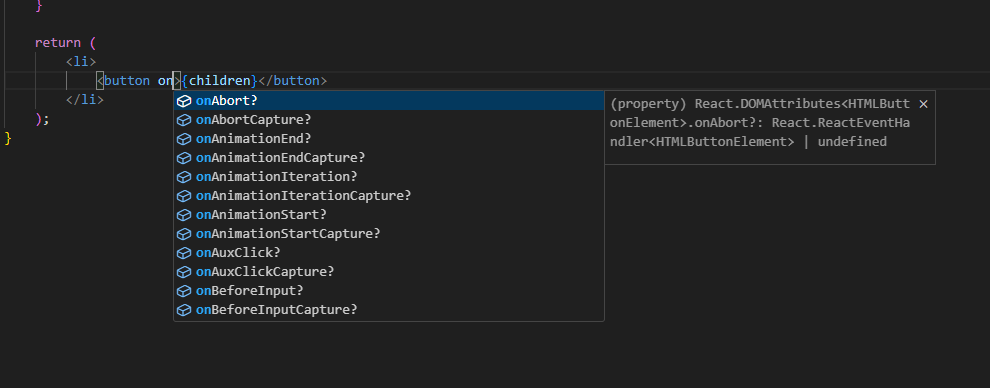Close the onAbort documentation popup
Viewport: 990px width, 388px height.
pos(923,104)
